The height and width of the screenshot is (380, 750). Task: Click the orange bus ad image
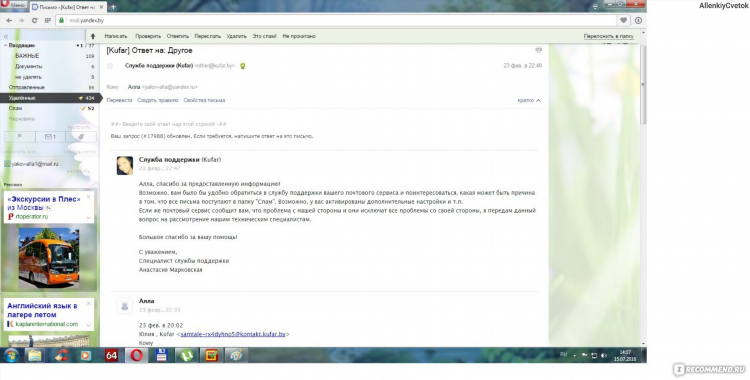pyautogui.click(x=49, y=257)
